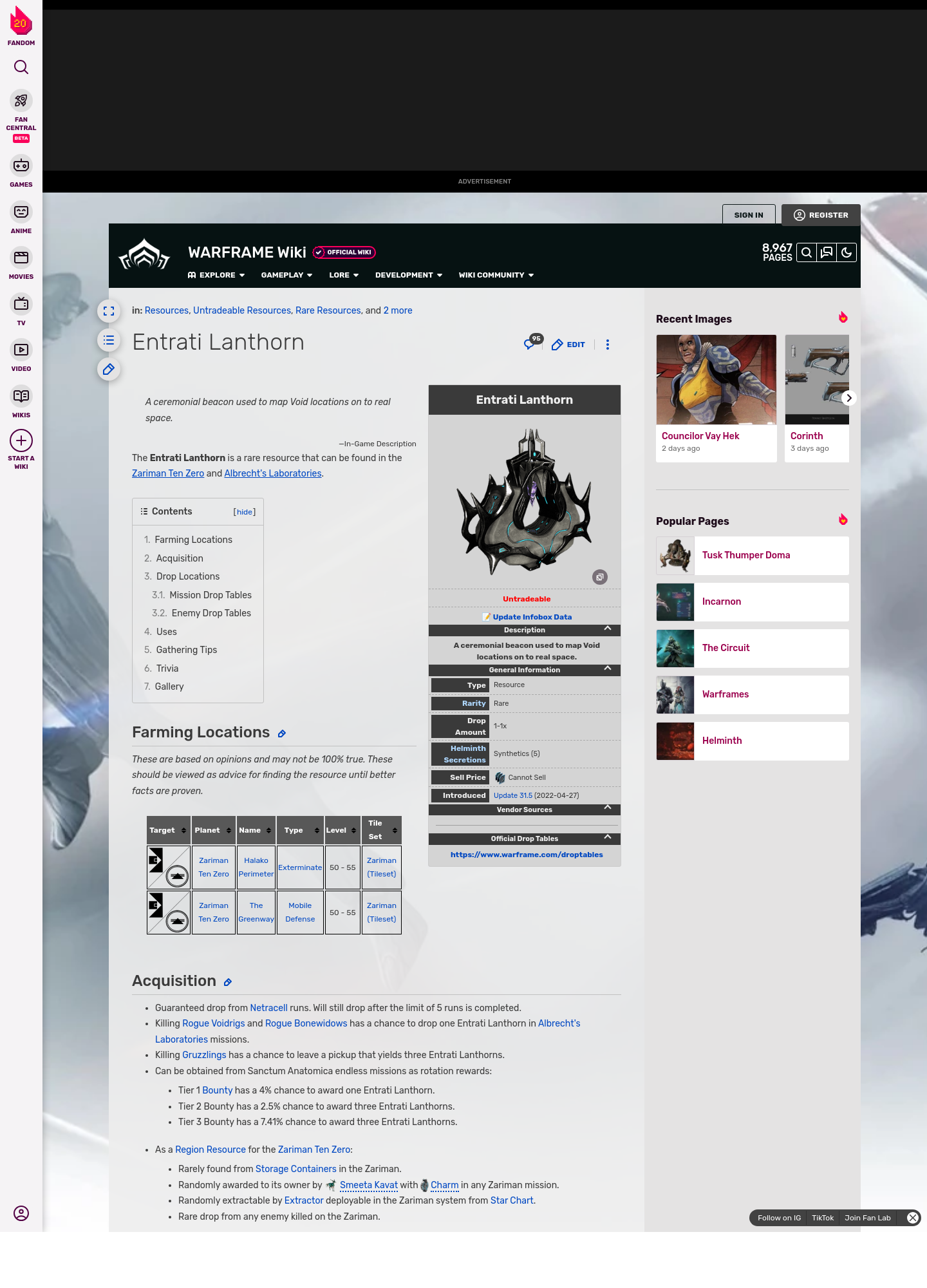Open the wiki Discuss speech bubbles icon
This screenshot has height=1288, width=927.
click(827, 252)
